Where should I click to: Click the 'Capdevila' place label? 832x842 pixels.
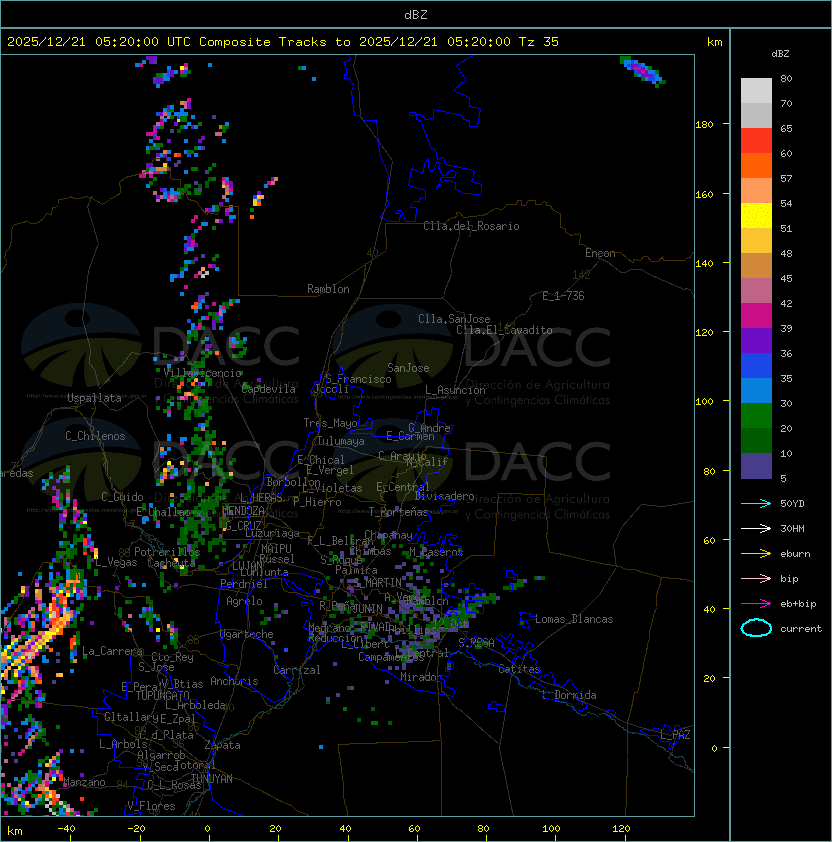point(269,389)
